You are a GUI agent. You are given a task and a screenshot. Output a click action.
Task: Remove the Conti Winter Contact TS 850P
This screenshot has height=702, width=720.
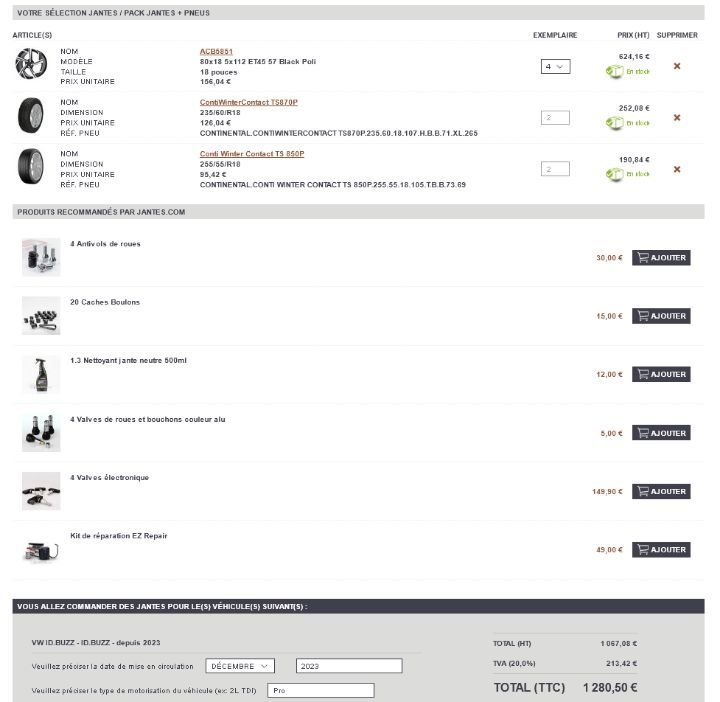coord(677,169)
